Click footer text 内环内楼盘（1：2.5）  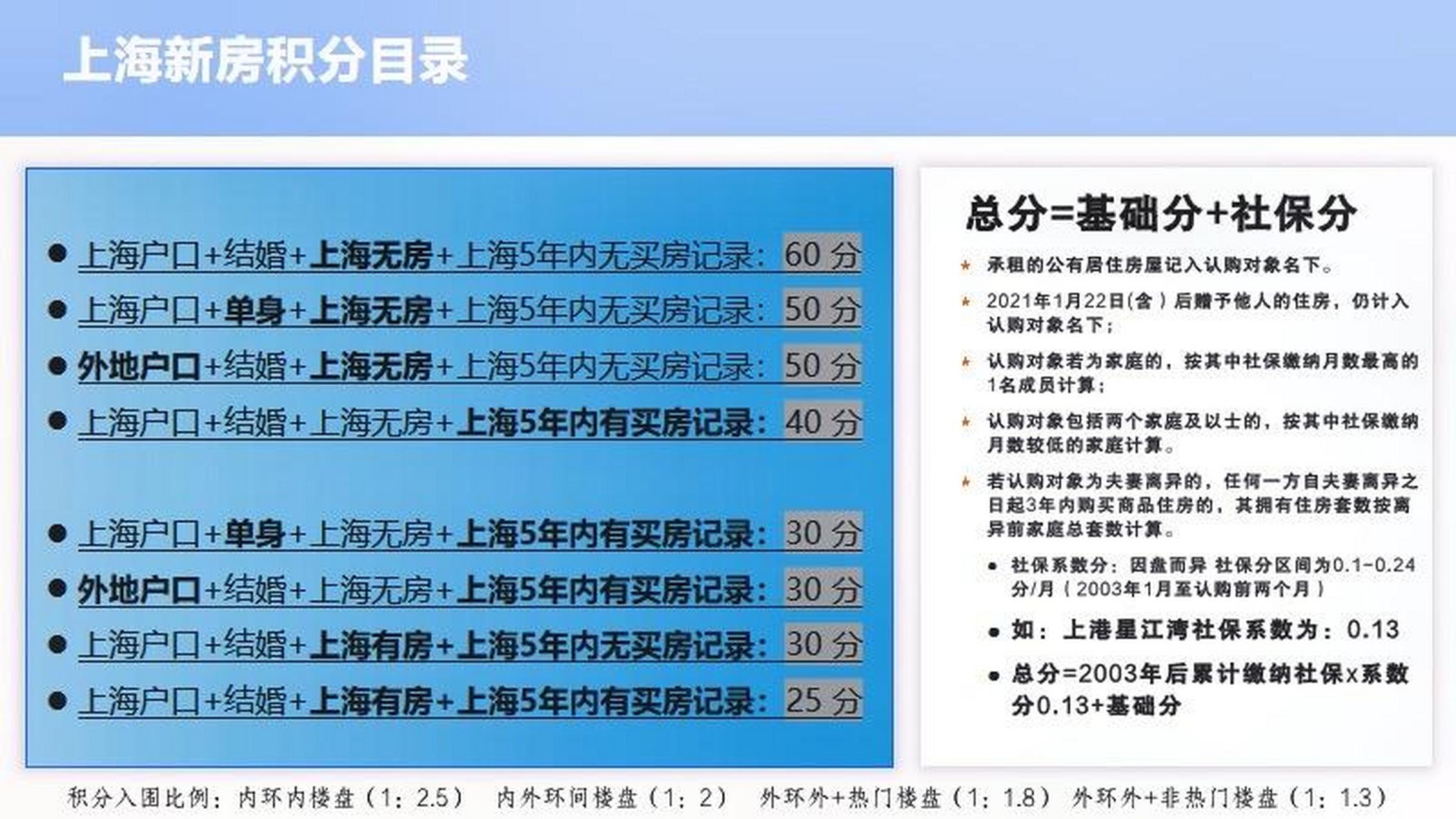point(351,798)
